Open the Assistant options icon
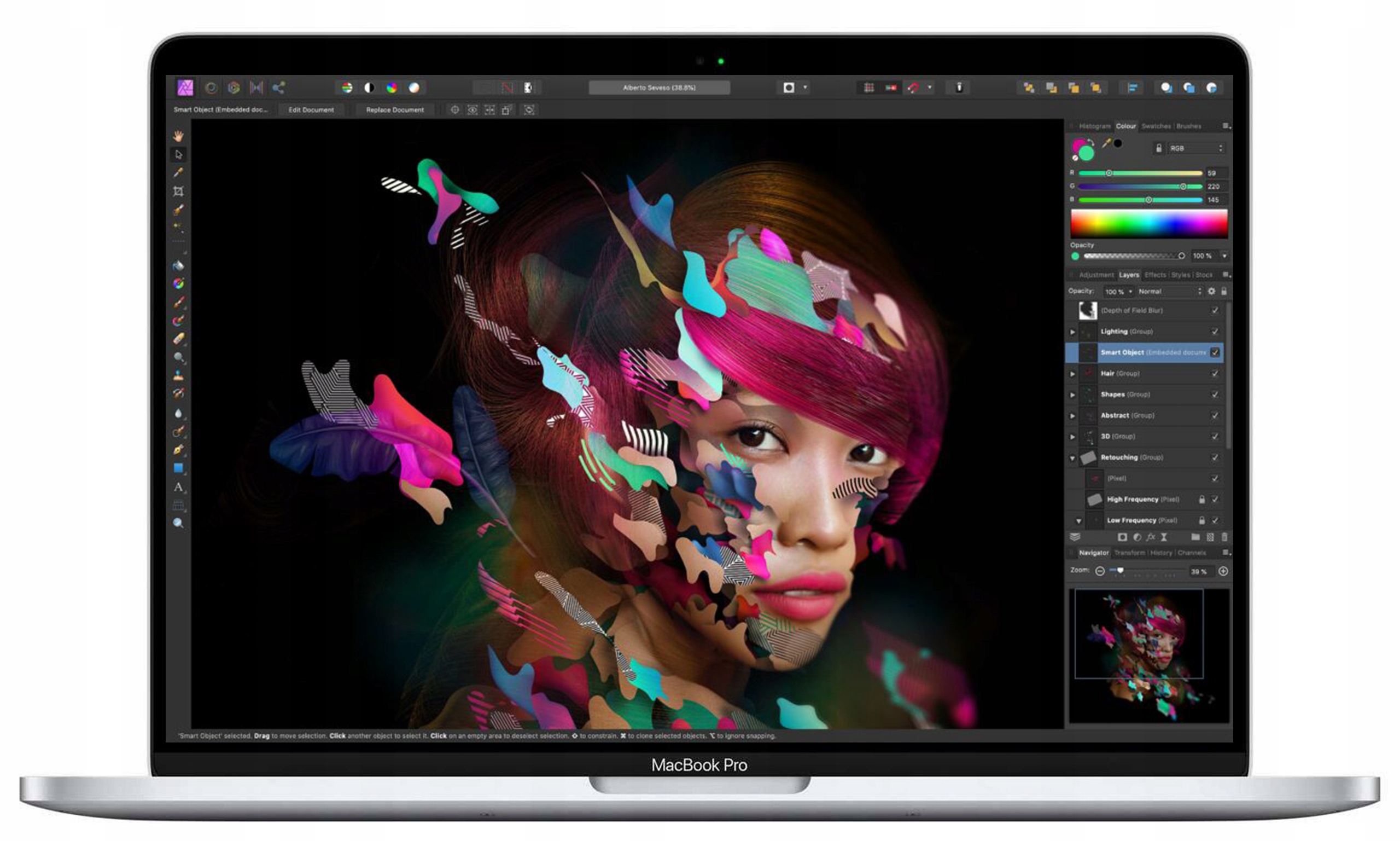1400x841 pixels. [x=959, y=88]
